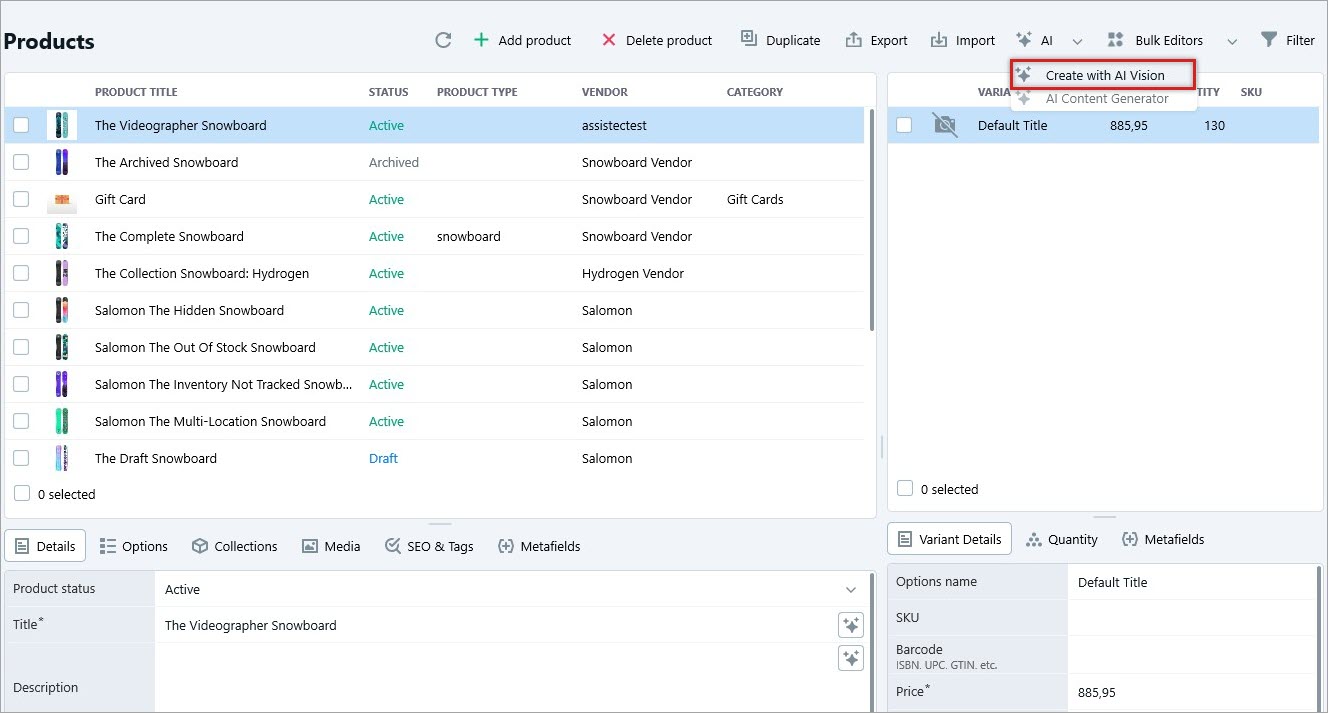This screenshot has height=713, width=1328.
Task: Click the red X Delete product icon
Action: coord(609,40)
